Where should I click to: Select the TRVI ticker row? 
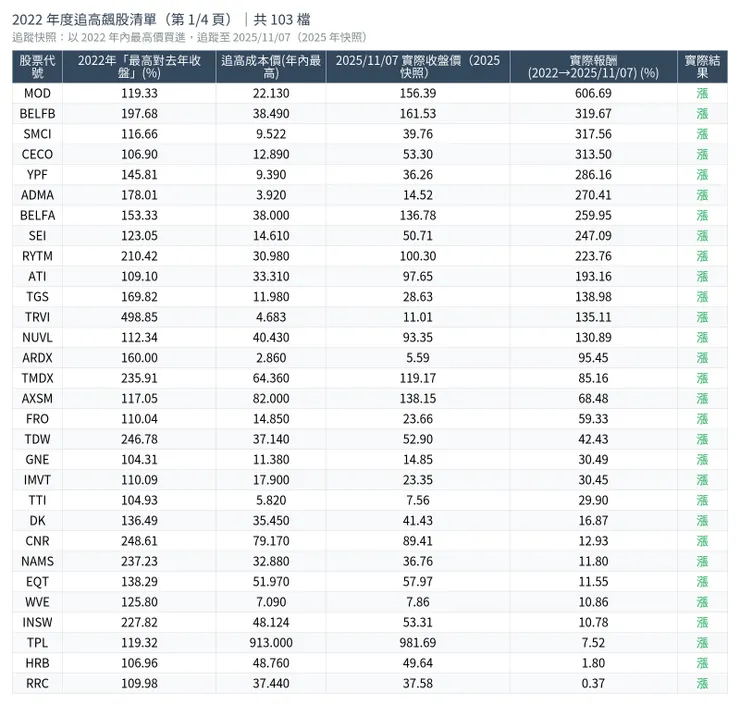tap(37, 317)
